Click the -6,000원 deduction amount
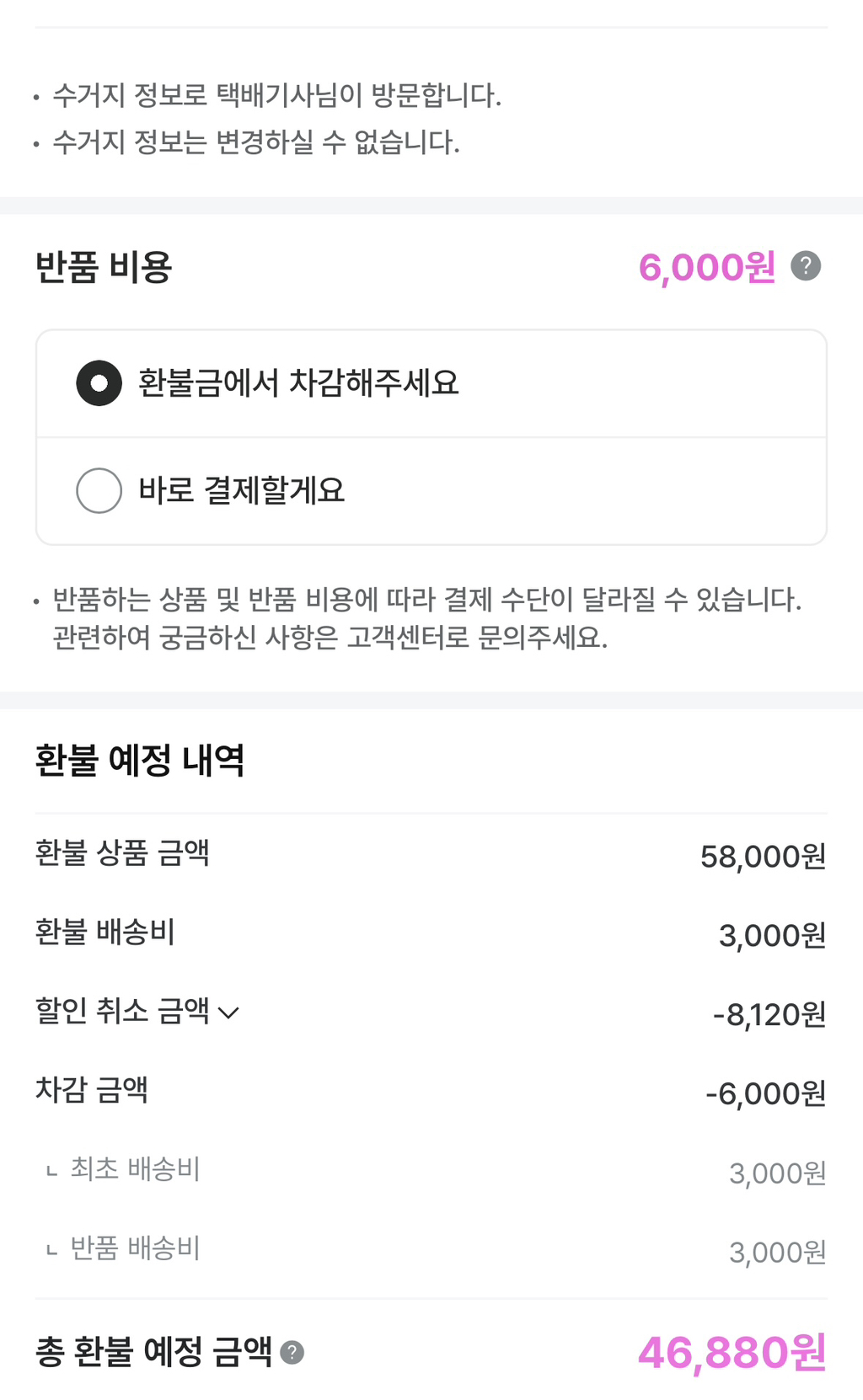 [765, 1094]
